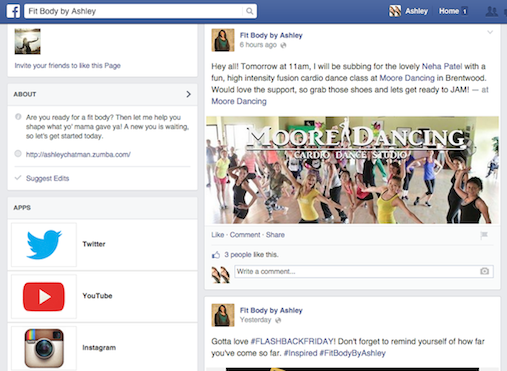Open the Instagram app icon

tap(44, 348)
